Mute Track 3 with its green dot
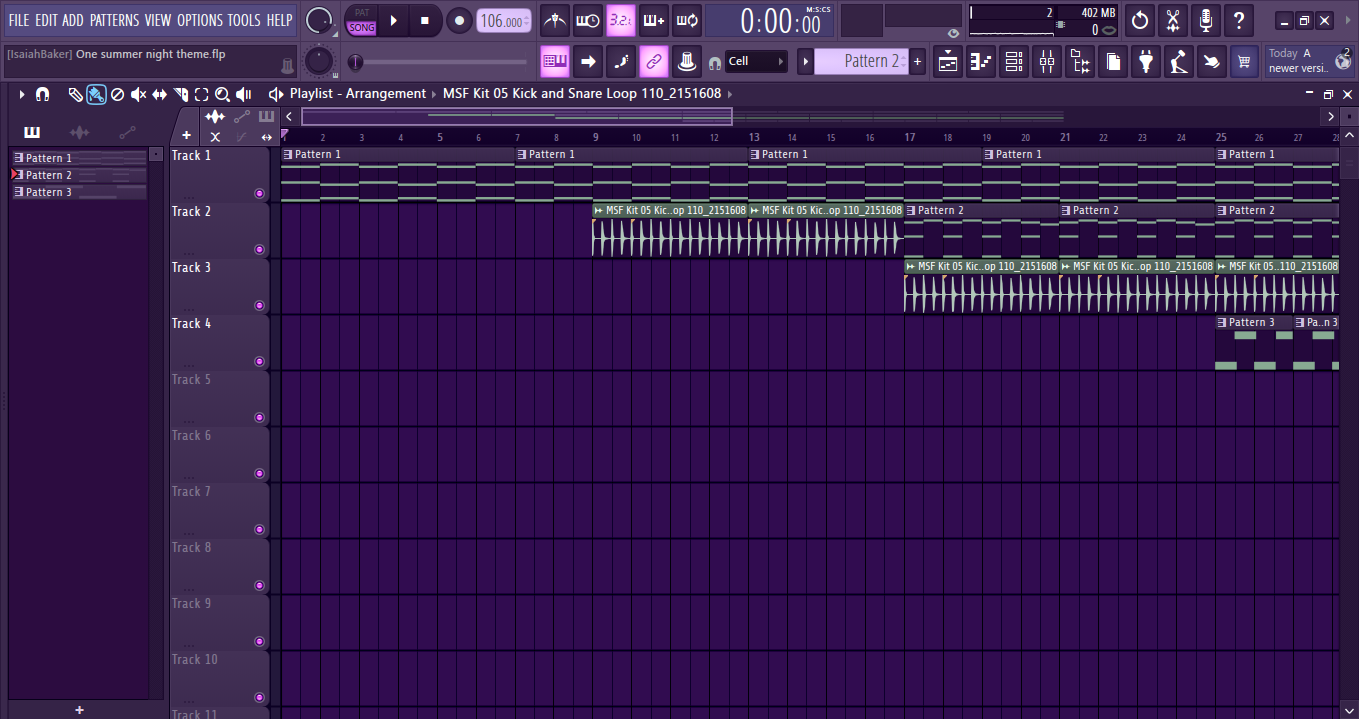 click(x=260, y=306)
